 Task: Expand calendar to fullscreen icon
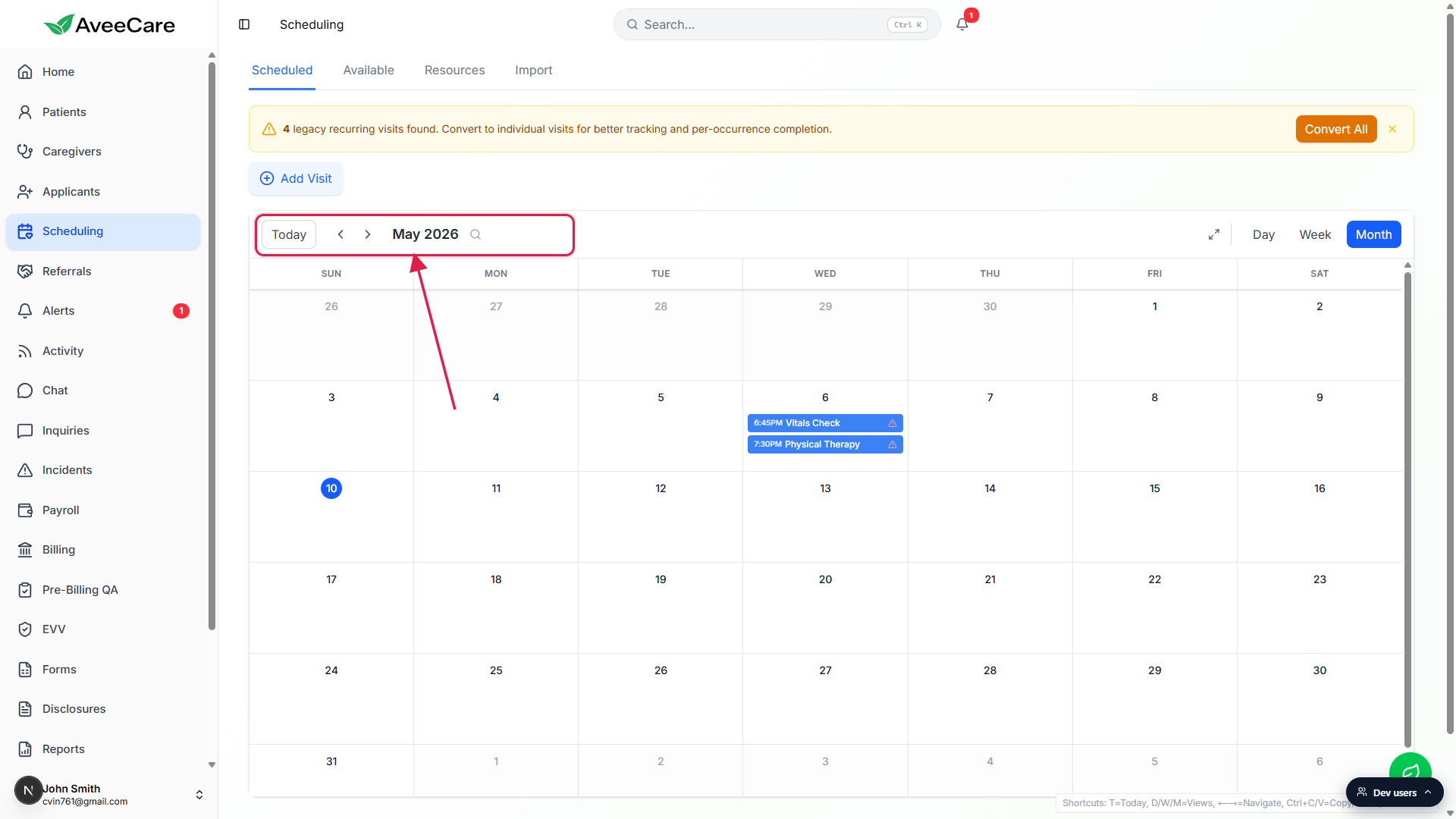pyautogui.click(x=1214, y=234)
